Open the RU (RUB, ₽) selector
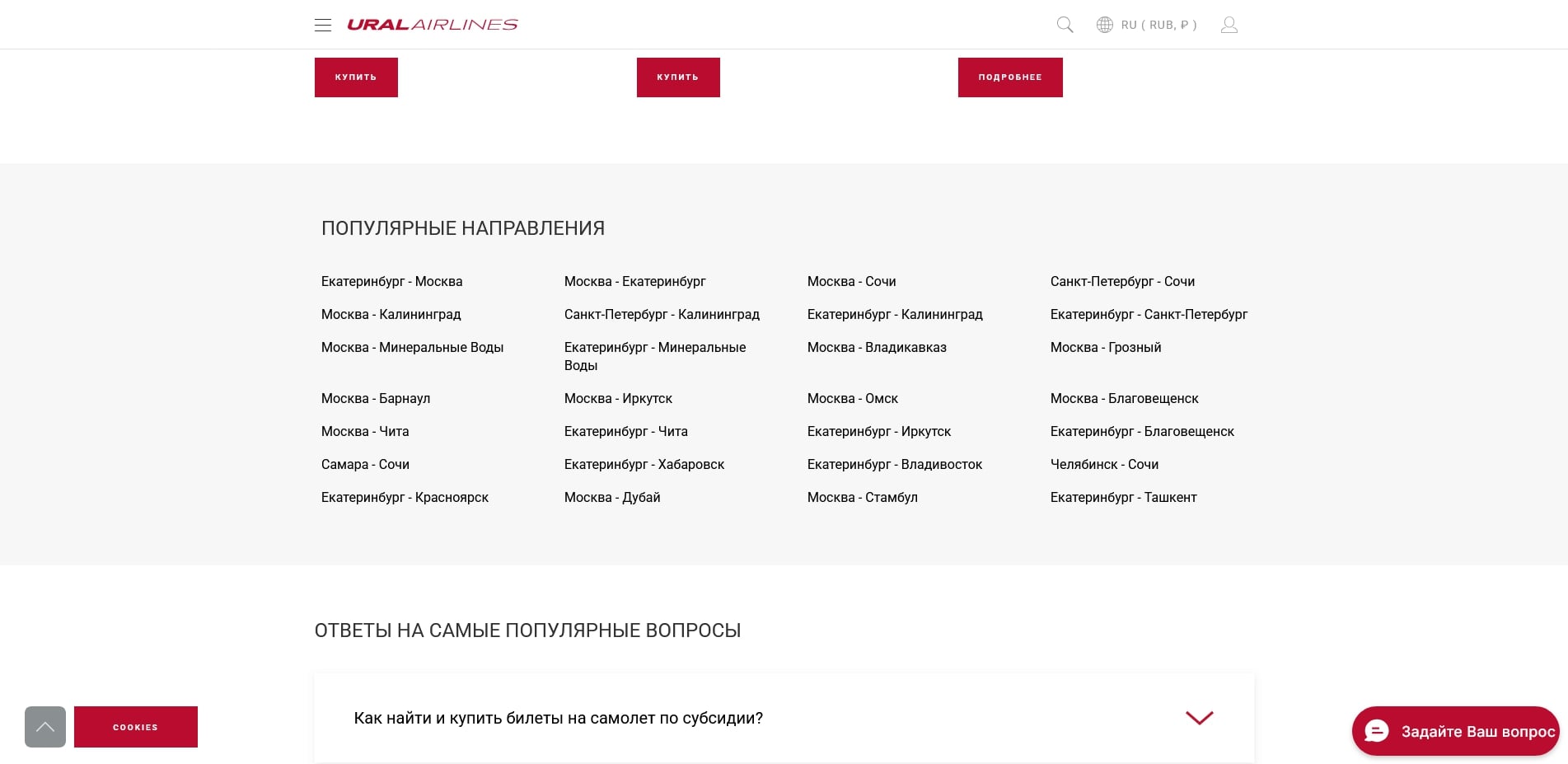 tap(1157, 25)
